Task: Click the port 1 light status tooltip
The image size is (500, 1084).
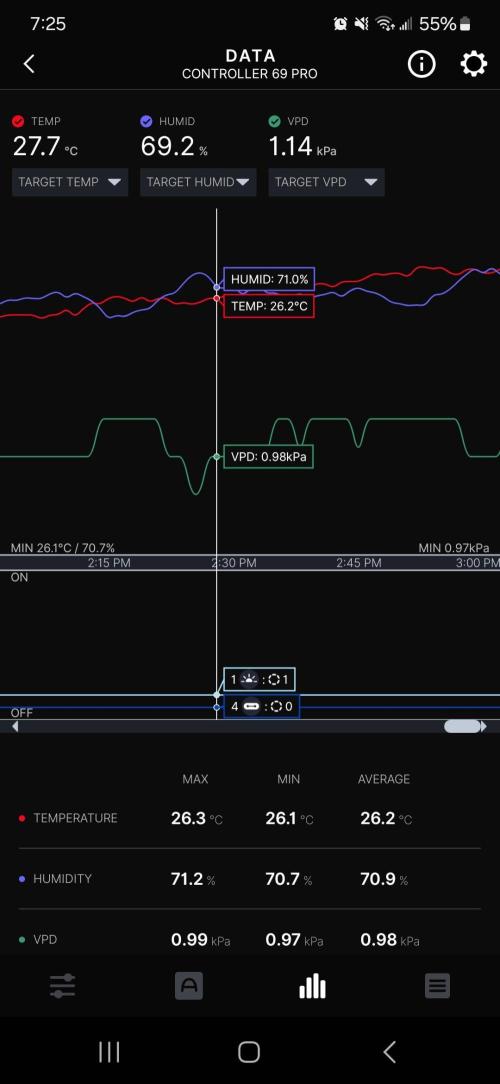Action: tap(259, 680)
